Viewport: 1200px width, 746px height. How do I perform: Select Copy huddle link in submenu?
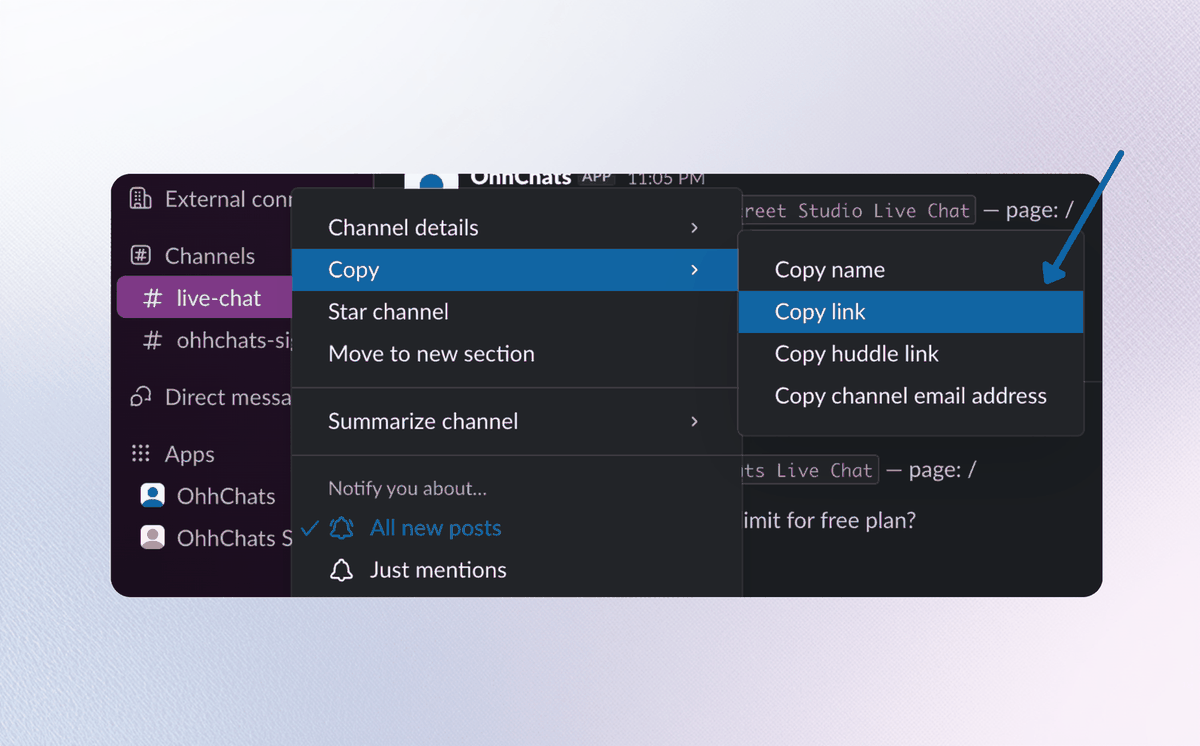coord(911,354)
